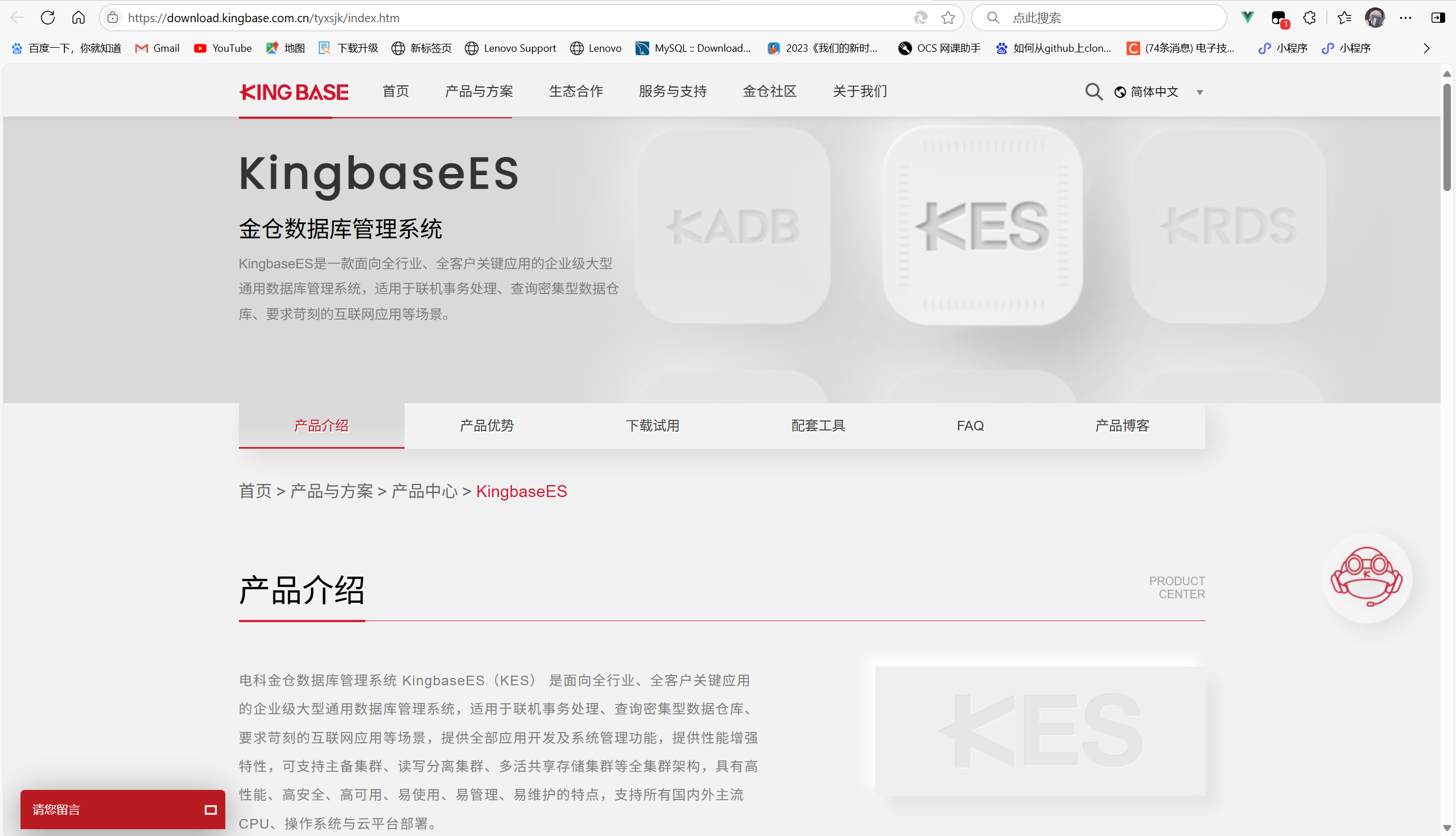The width and height of the screenshot is (1456, 836).
Task: Click the favorite star in address bar
Action: 948,18
